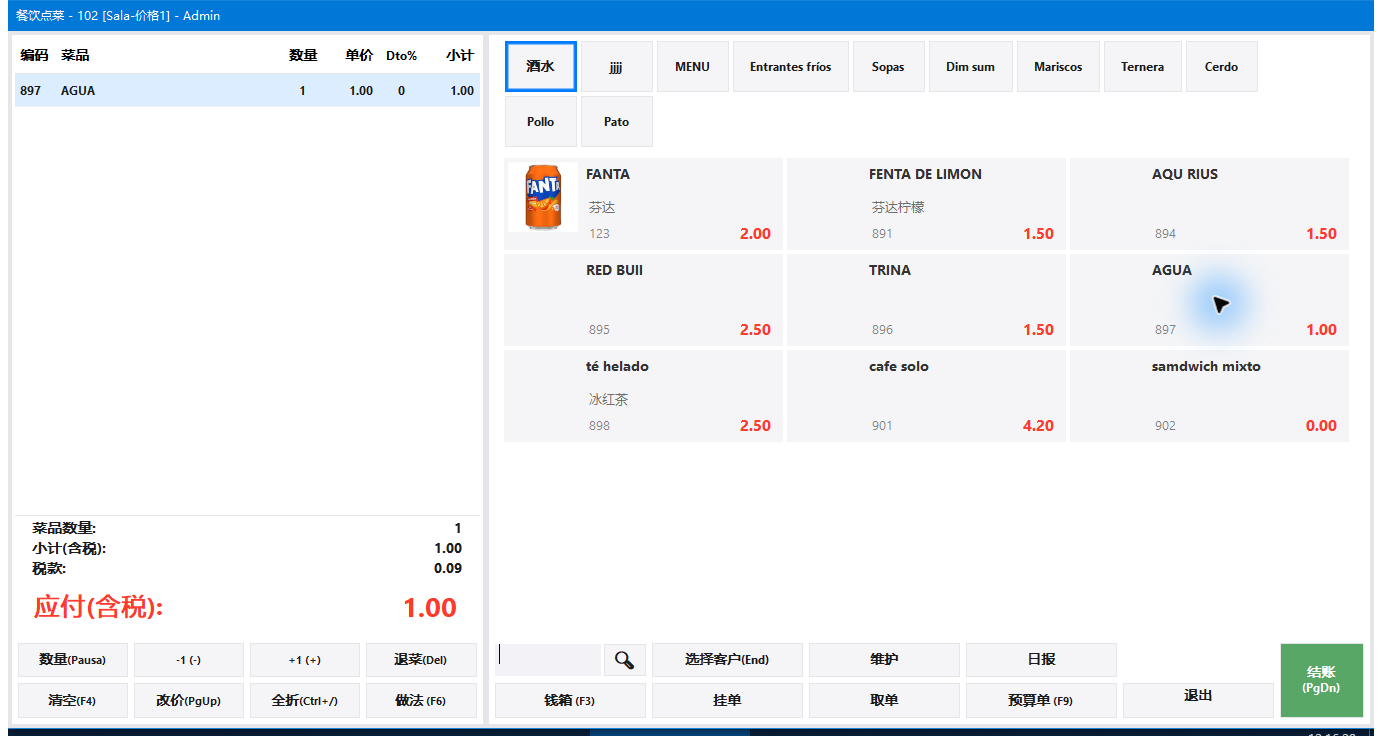This screenshot has height=736, width=1382.
Task: Select the Entrantes fríos category
Action: [791, 67]
